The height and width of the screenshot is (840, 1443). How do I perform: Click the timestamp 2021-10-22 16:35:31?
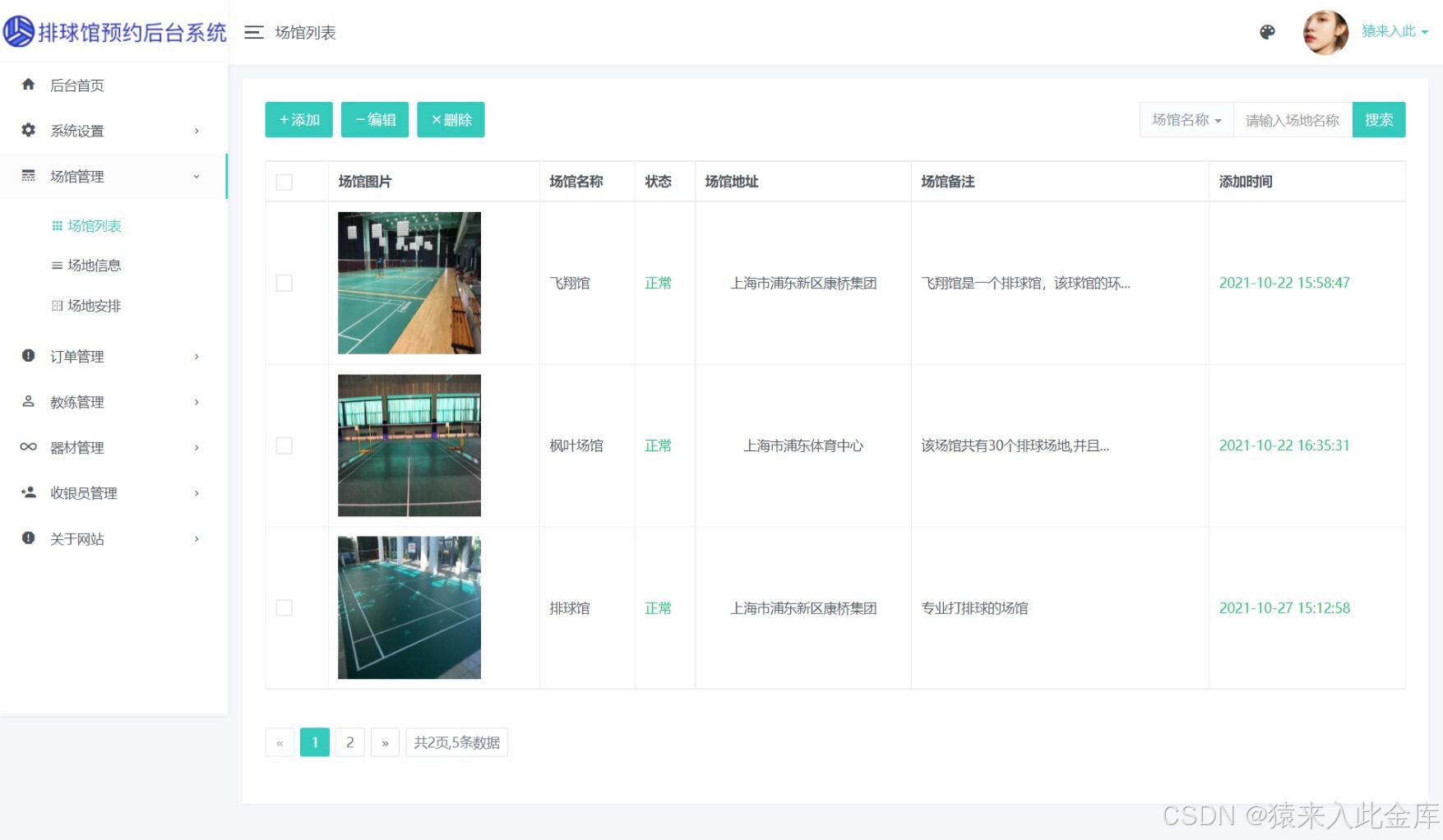1284,445
